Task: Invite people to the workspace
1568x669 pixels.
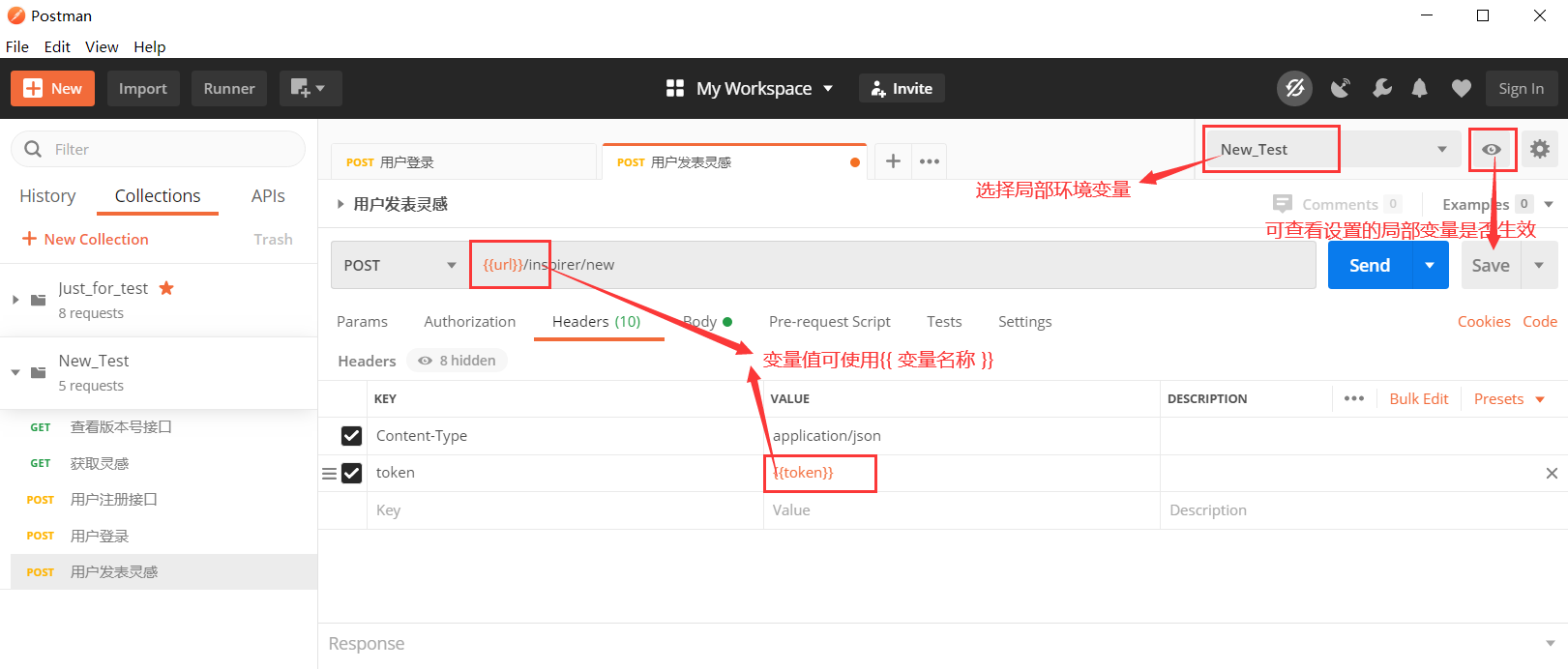Action: coord(902,88)
